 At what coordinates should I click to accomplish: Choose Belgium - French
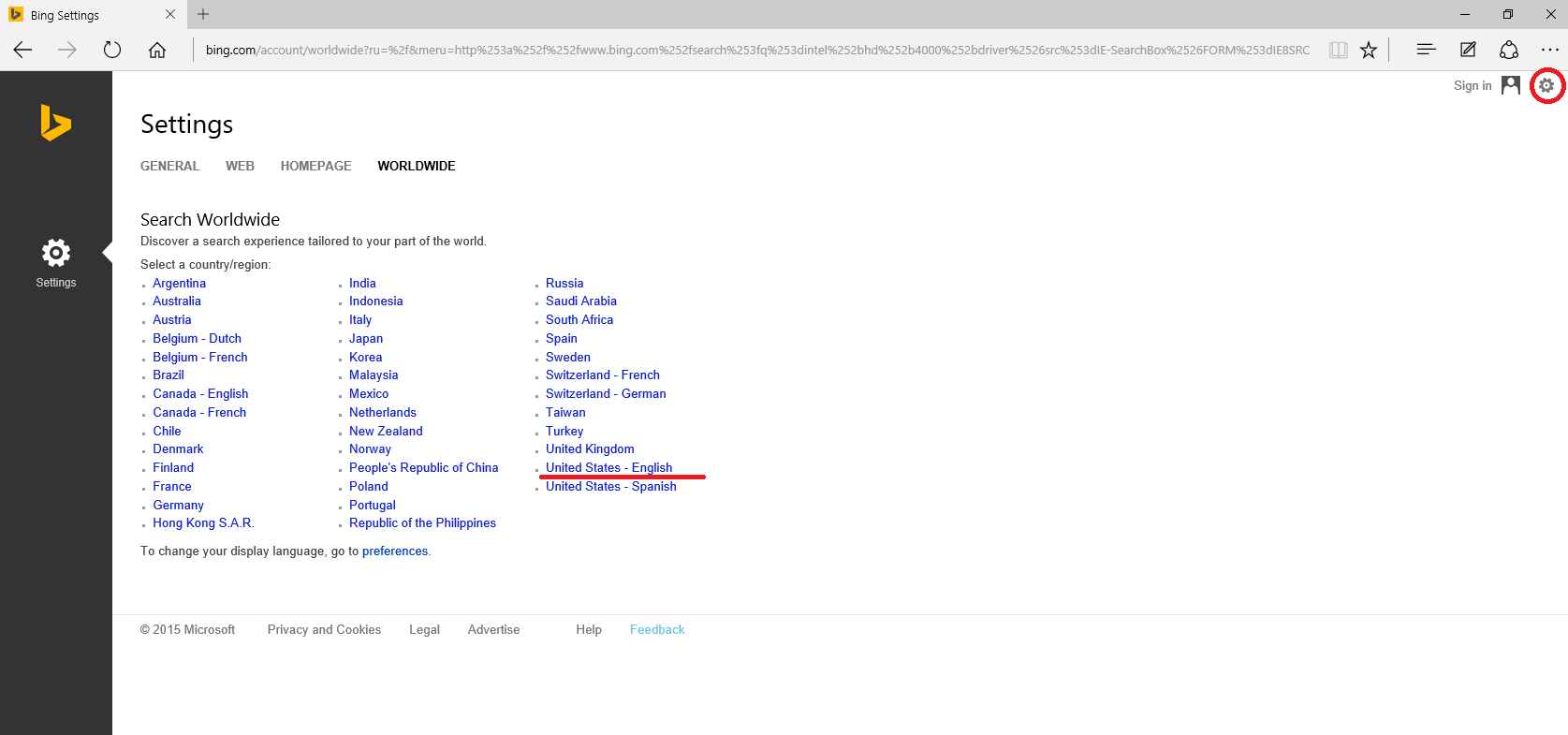pyautogui.click(x=200, y=357)
